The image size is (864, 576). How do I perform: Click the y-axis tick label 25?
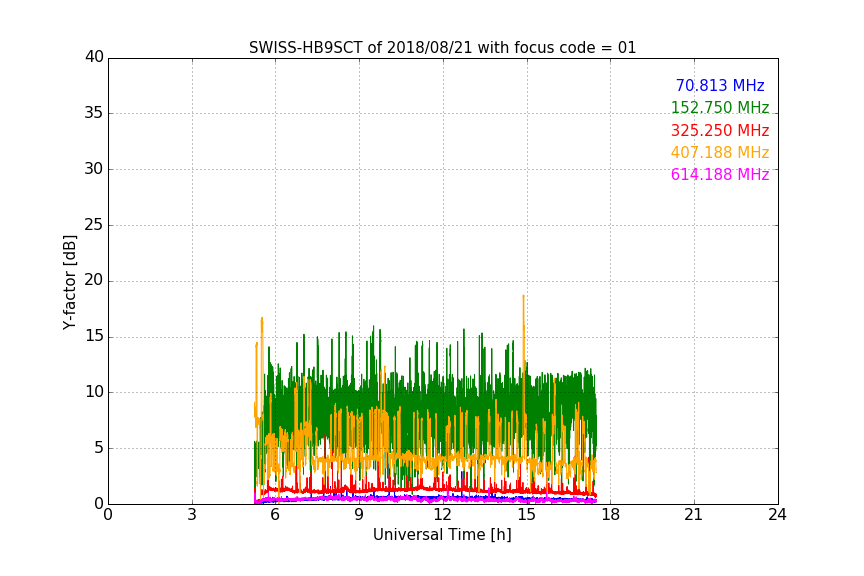click(x=94, y=225)
